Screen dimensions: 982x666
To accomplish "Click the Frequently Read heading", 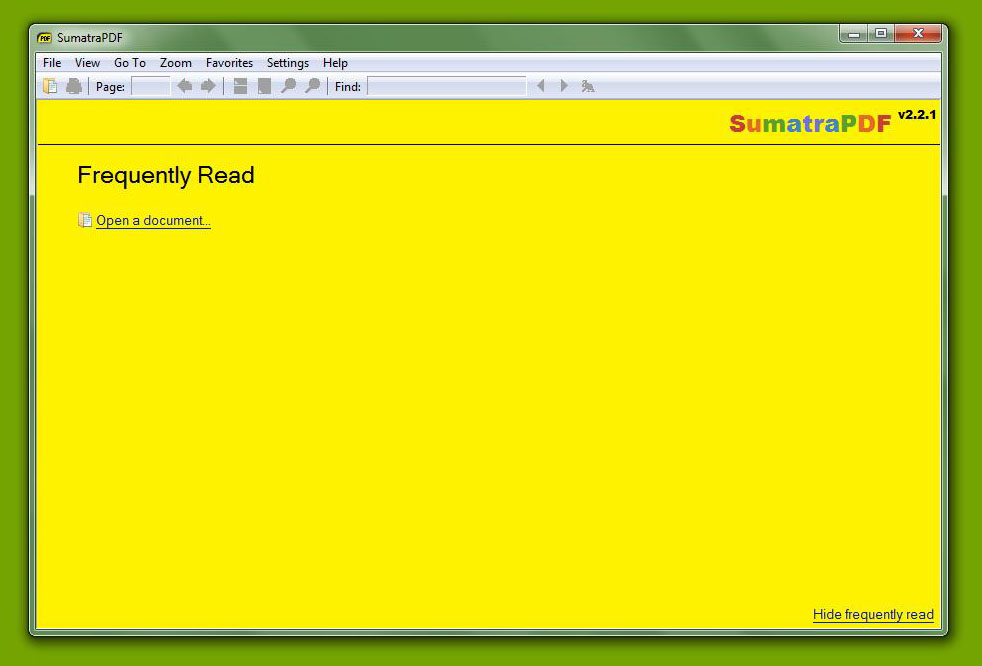I will 166,175.
